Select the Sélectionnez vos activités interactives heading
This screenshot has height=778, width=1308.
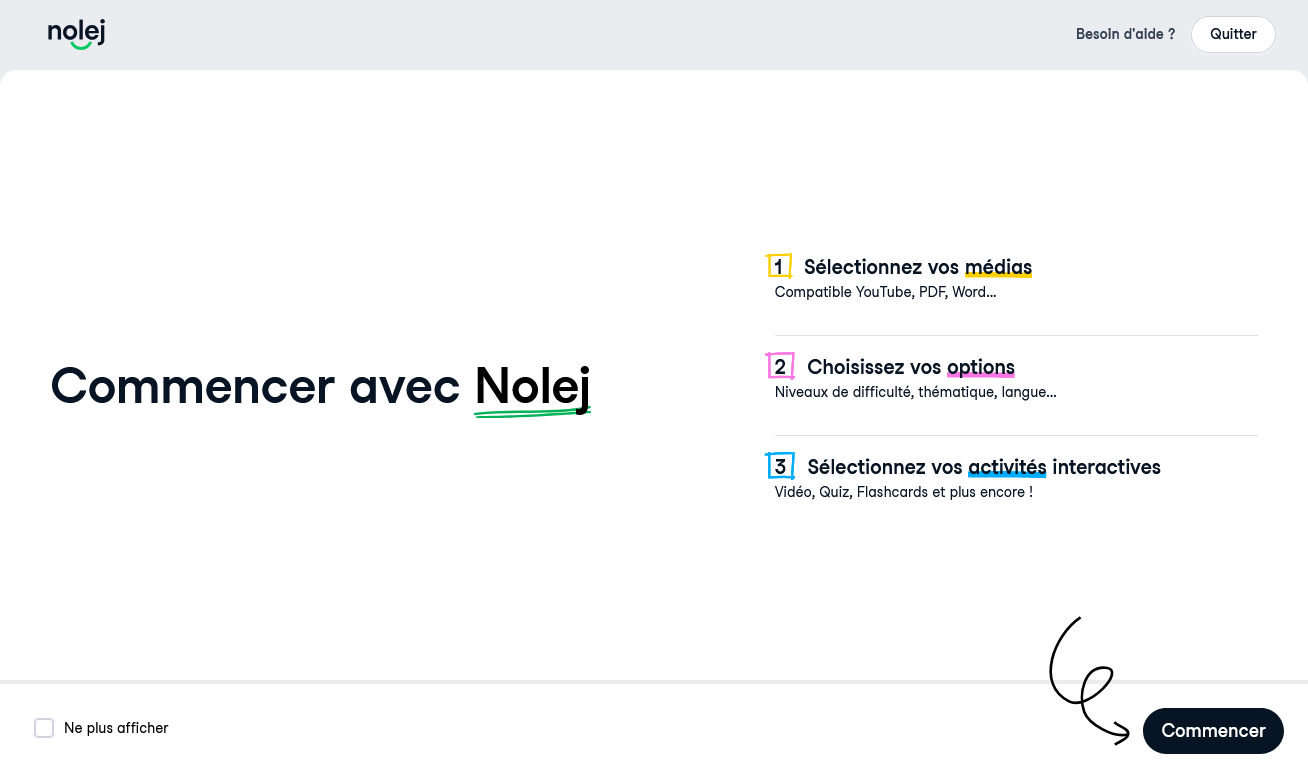tap(984, 467)
